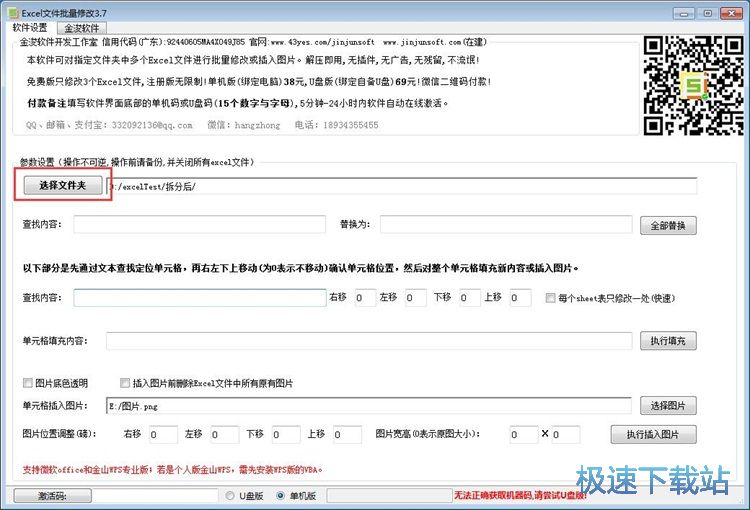Click the WeChat payment QR code image
This screenshot has width=750, height=510.
692,85
